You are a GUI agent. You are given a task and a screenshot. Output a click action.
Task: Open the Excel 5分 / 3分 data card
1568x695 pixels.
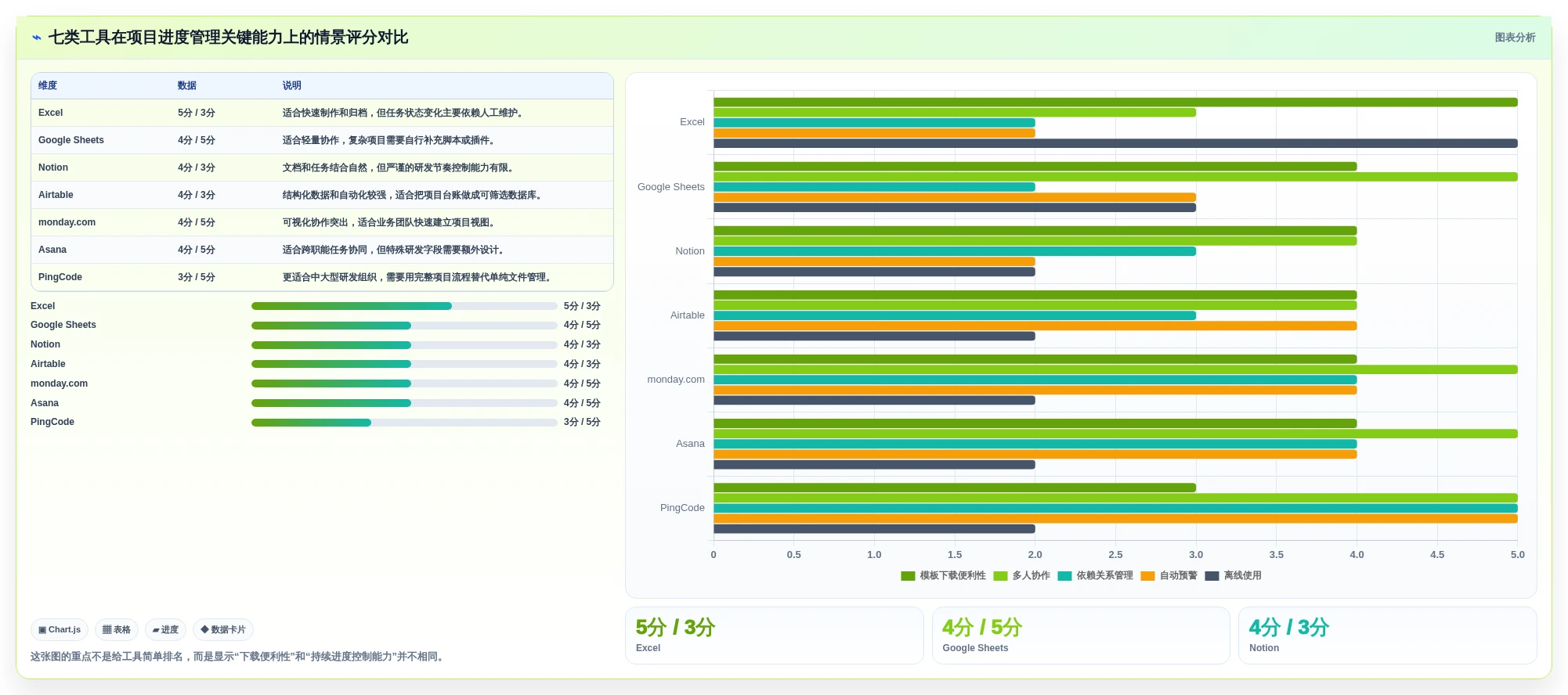(x=775, y=636)
